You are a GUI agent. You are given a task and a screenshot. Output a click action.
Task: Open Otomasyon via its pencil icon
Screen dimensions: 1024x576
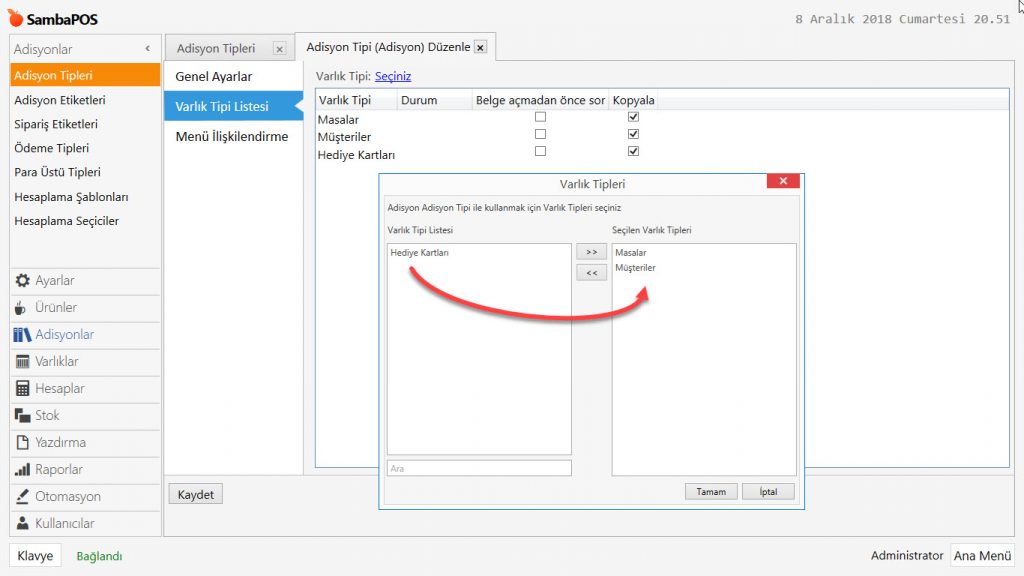22,497
